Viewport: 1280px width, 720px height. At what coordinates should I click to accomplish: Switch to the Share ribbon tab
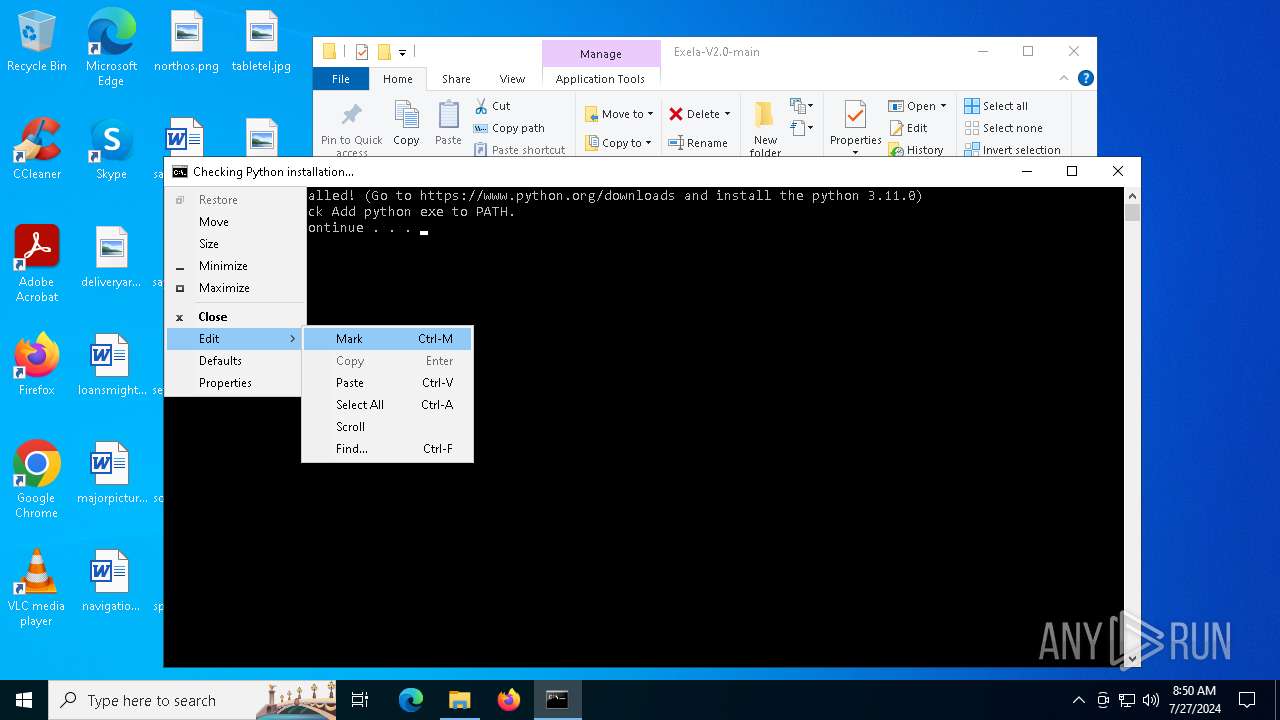coord(456,79)
